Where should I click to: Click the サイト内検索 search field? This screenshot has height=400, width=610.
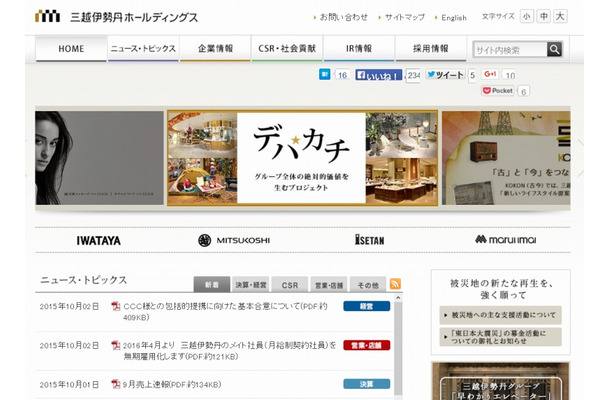point(510,50)
